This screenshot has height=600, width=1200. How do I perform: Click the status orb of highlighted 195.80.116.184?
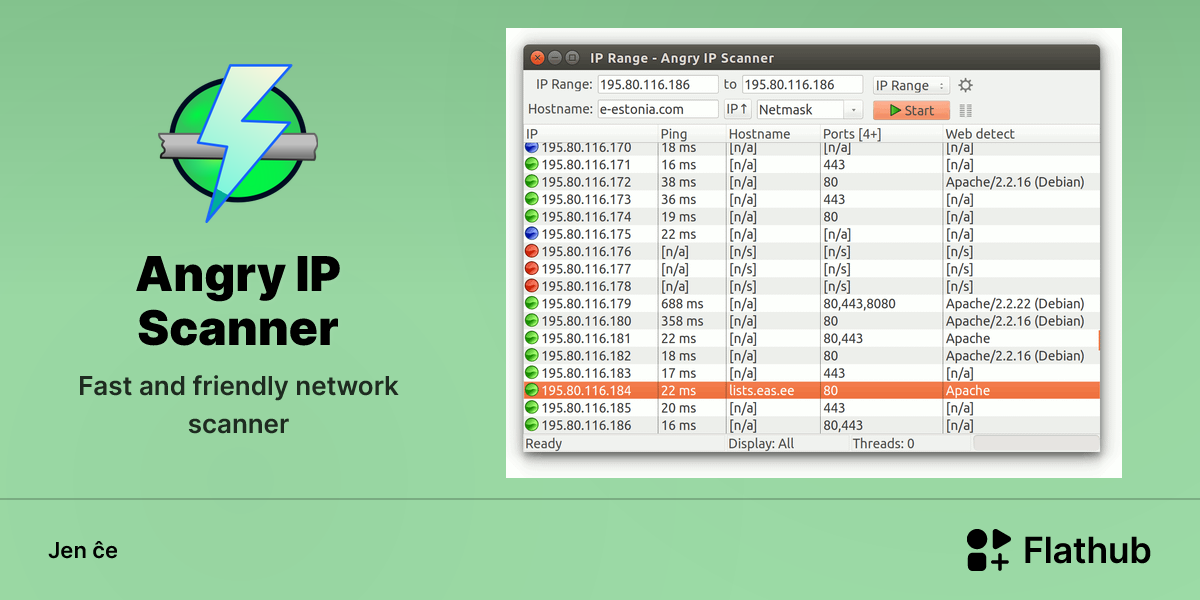pyautogui.click(x=531, y=390)
